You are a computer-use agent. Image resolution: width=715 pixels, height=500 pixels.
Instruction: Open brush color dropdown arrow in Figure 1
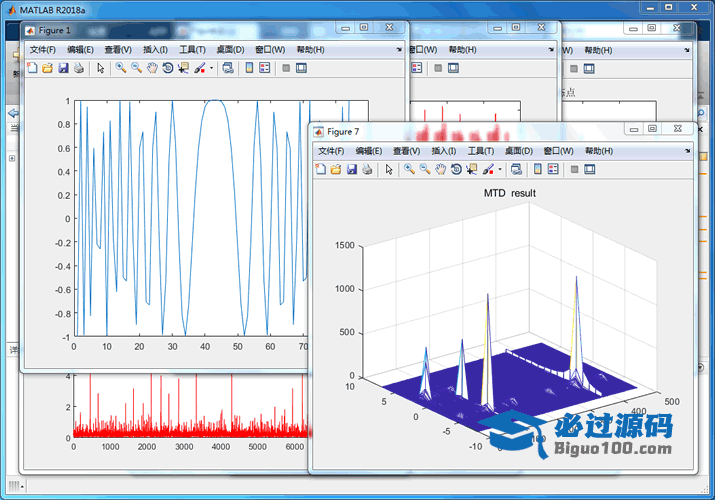211,68
